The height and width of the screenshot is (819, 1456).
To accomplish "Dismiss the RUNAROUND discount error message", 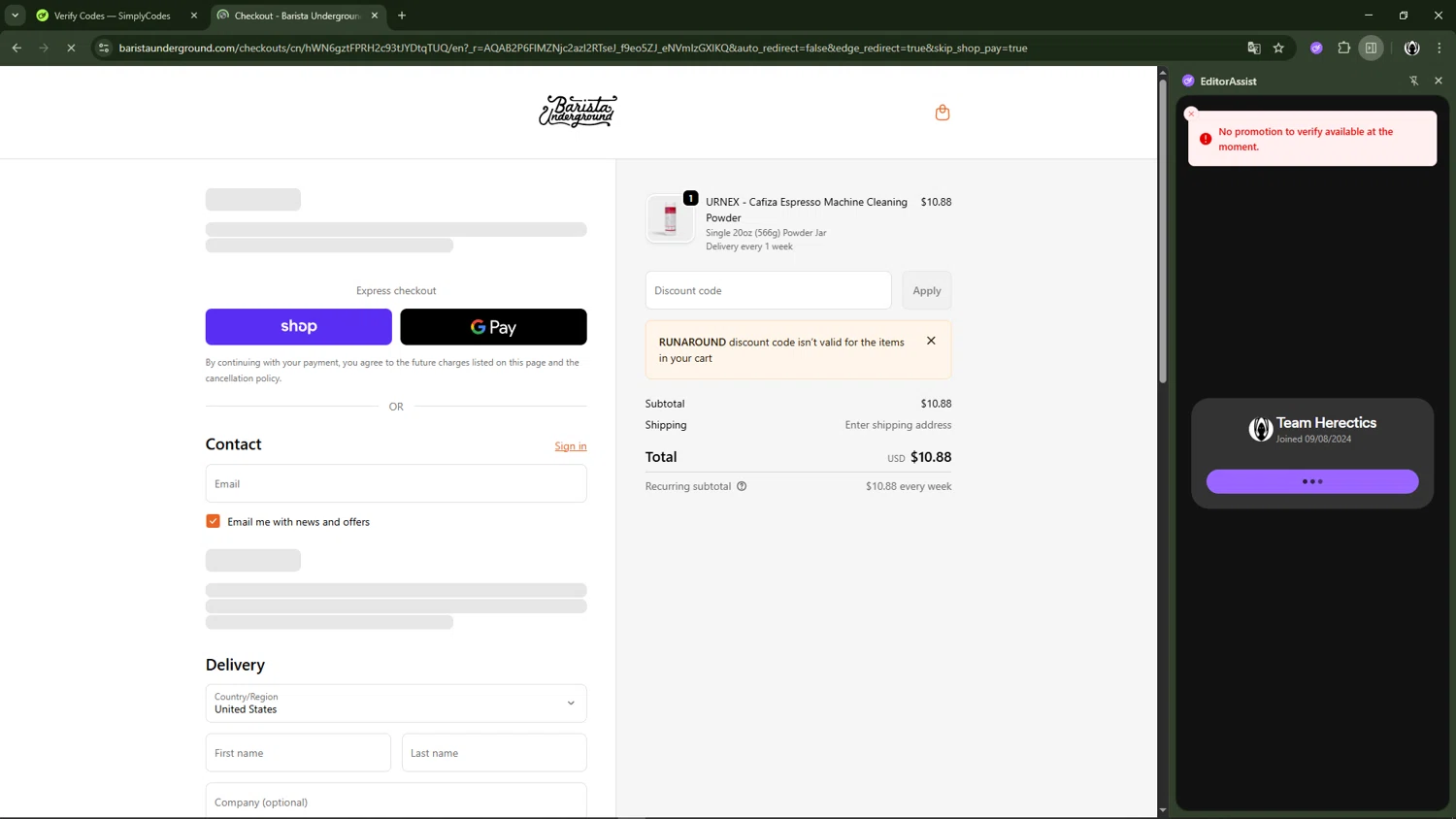I will coord(931,341).
